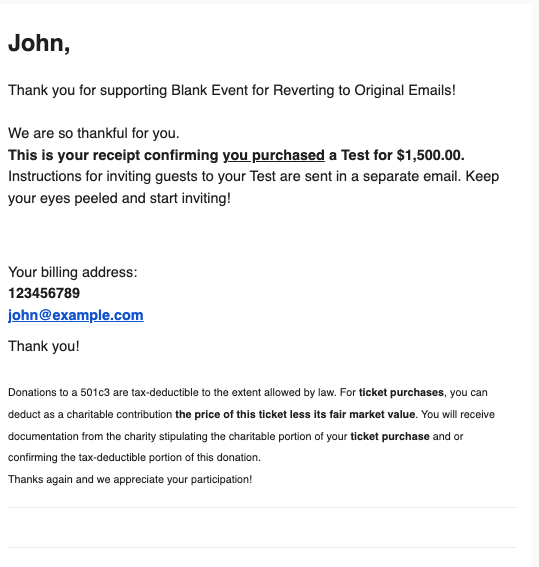Screen dimensions: 539x567
Task: Click the lower horizontal divider line
Action: [262, 547]
